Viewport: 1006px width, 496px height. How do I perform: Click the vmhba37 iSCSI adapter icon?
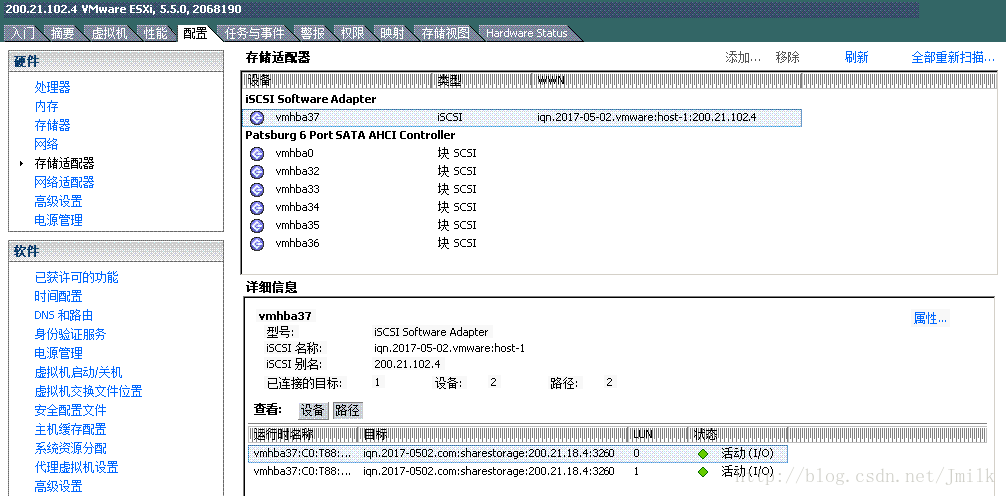257,117
